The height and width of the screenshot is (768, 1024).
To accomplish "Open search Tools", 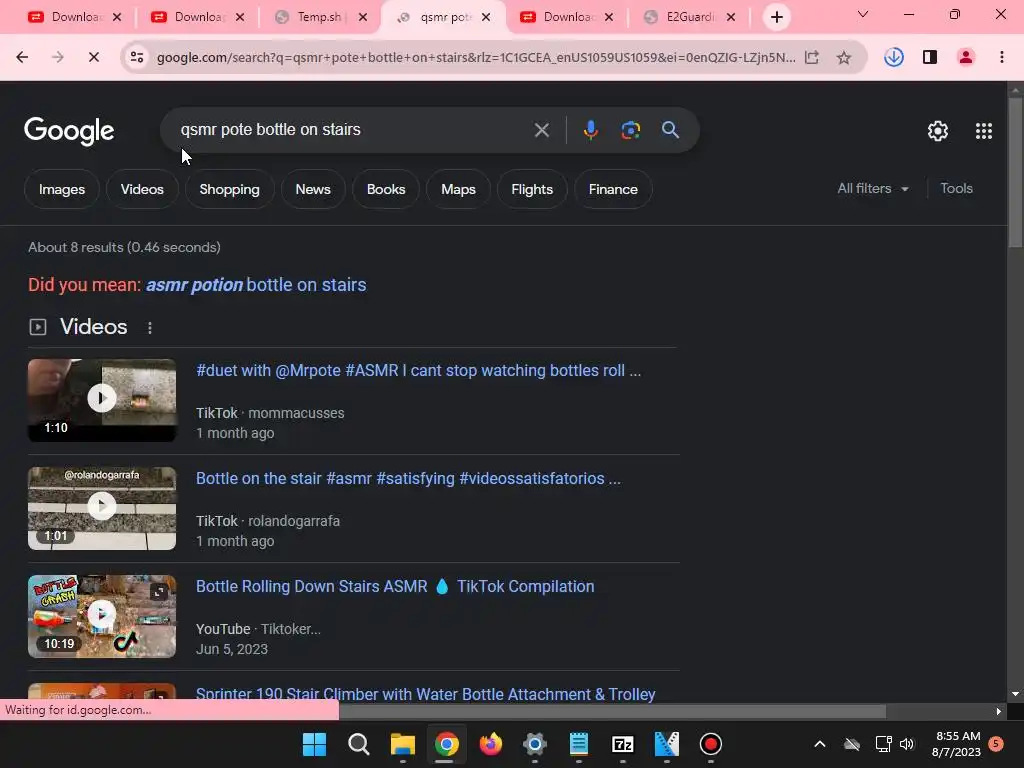I will (956, 189).
